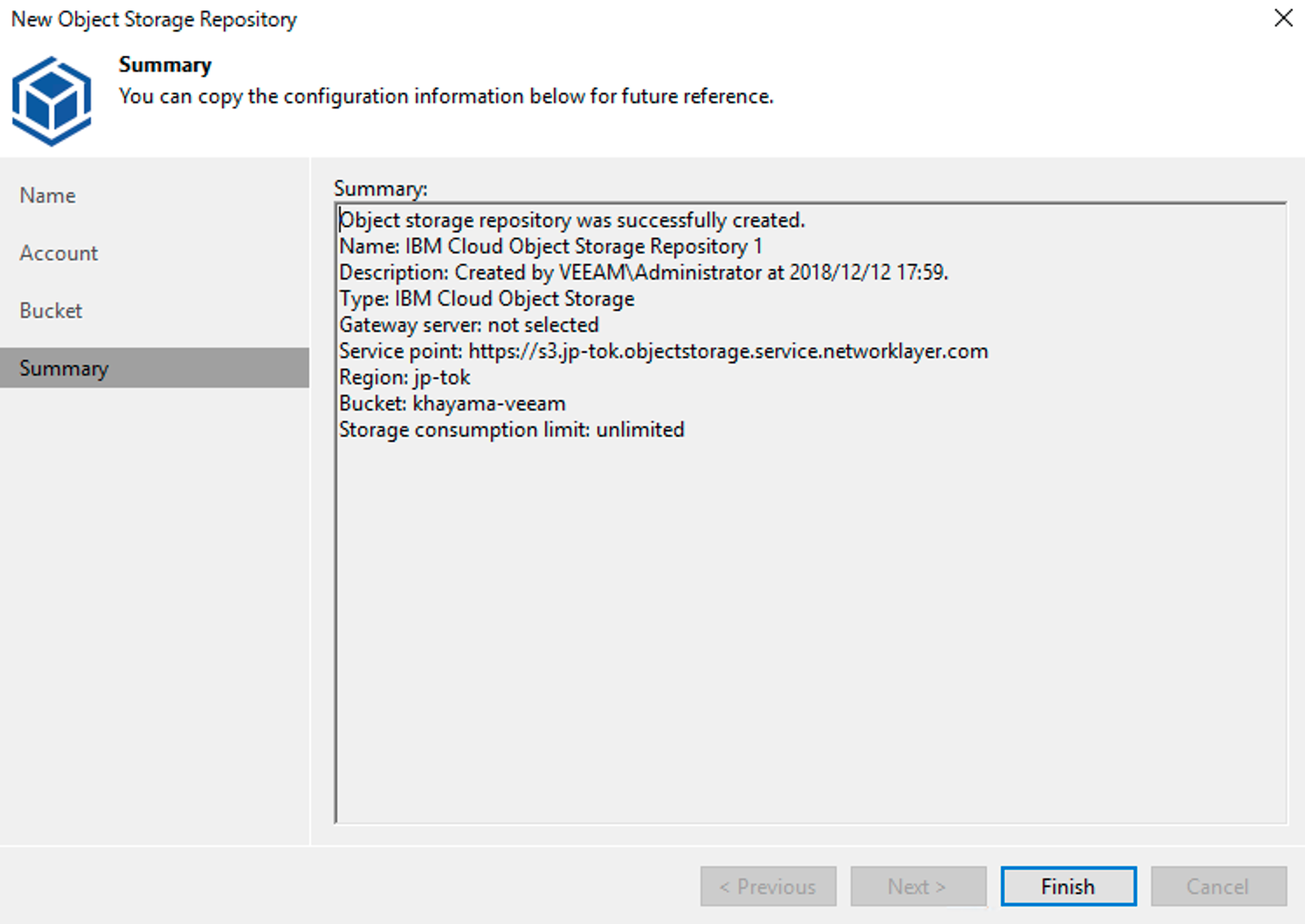The height and width of the screenshot is (924, 1305).
Task: Click the 'Region: jp-tok' line
Action: click(404, 377)
